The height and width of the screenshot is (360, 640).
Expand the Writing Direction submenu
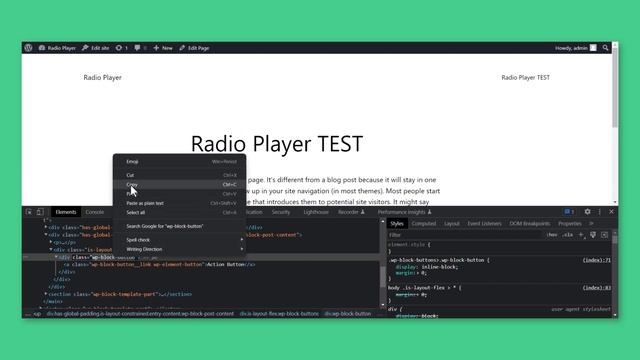pos(180,249)
